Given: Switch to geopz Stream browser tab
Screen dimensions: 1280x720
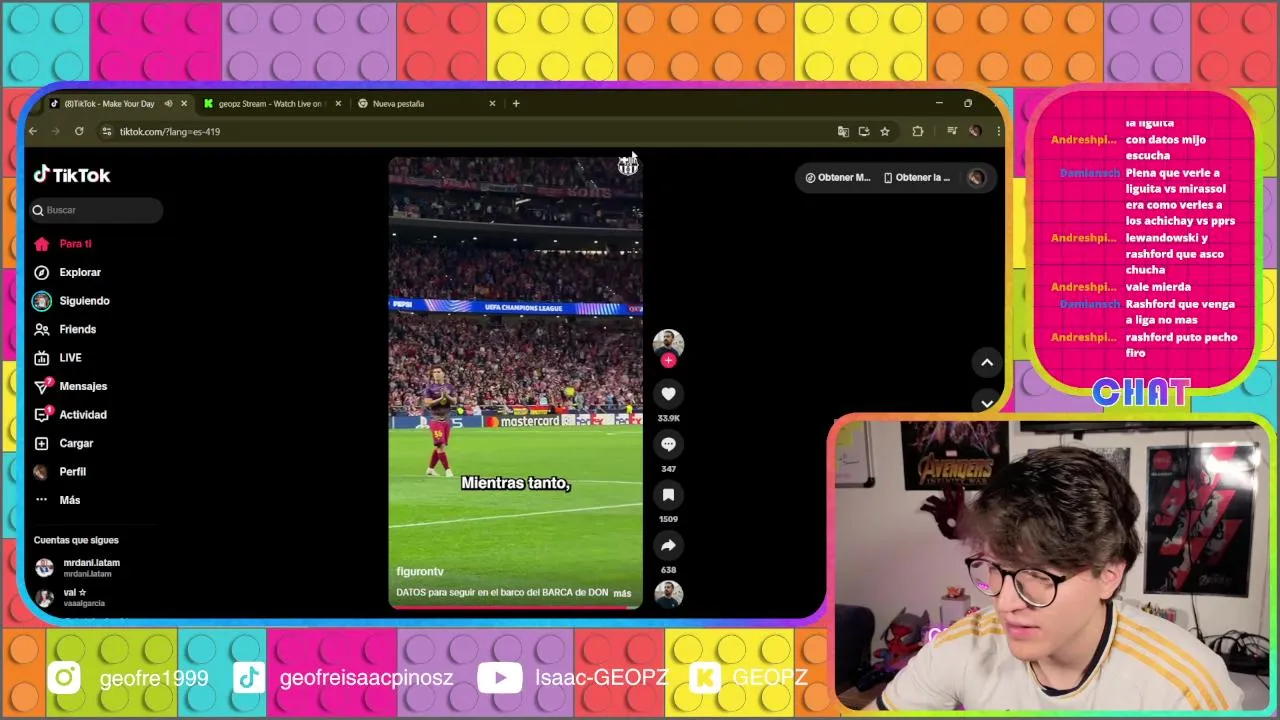Looking at the screenshot, I should (x=270, y=104).
